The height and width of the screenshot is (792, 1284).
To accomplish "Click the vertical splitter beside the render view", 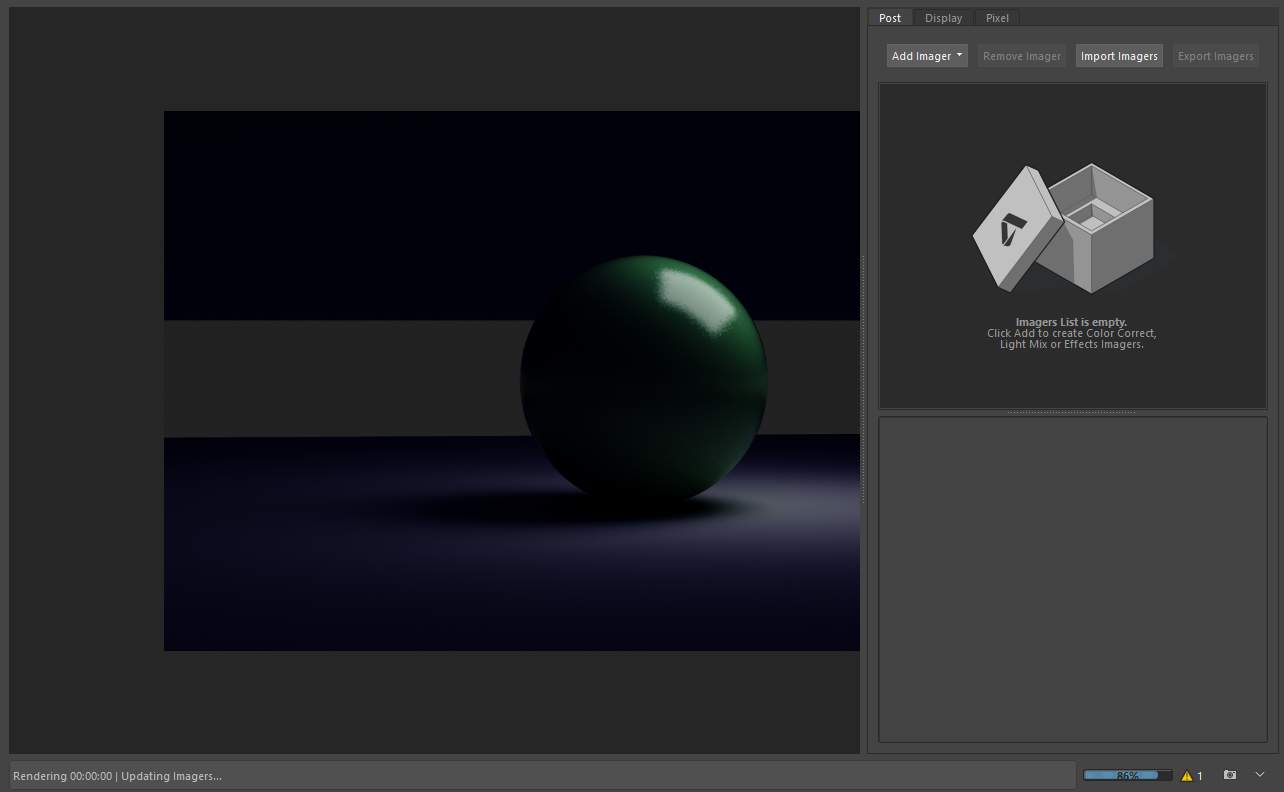I will point(863,380).
